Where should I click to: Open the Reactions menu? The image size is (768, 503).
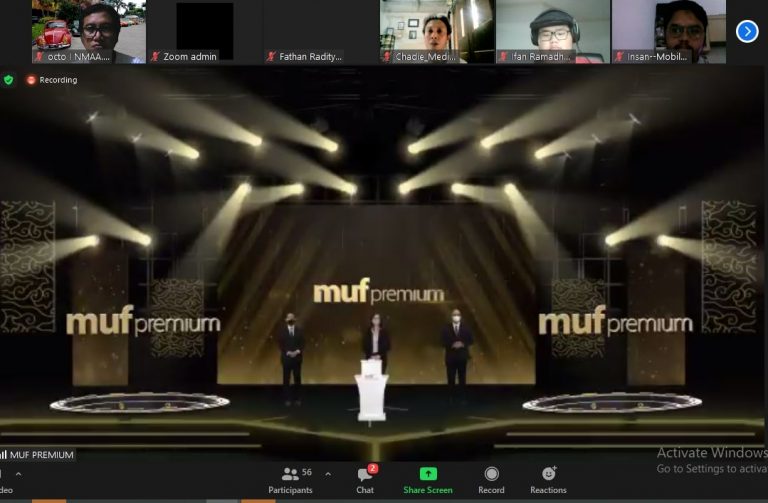tap(548, 480)
